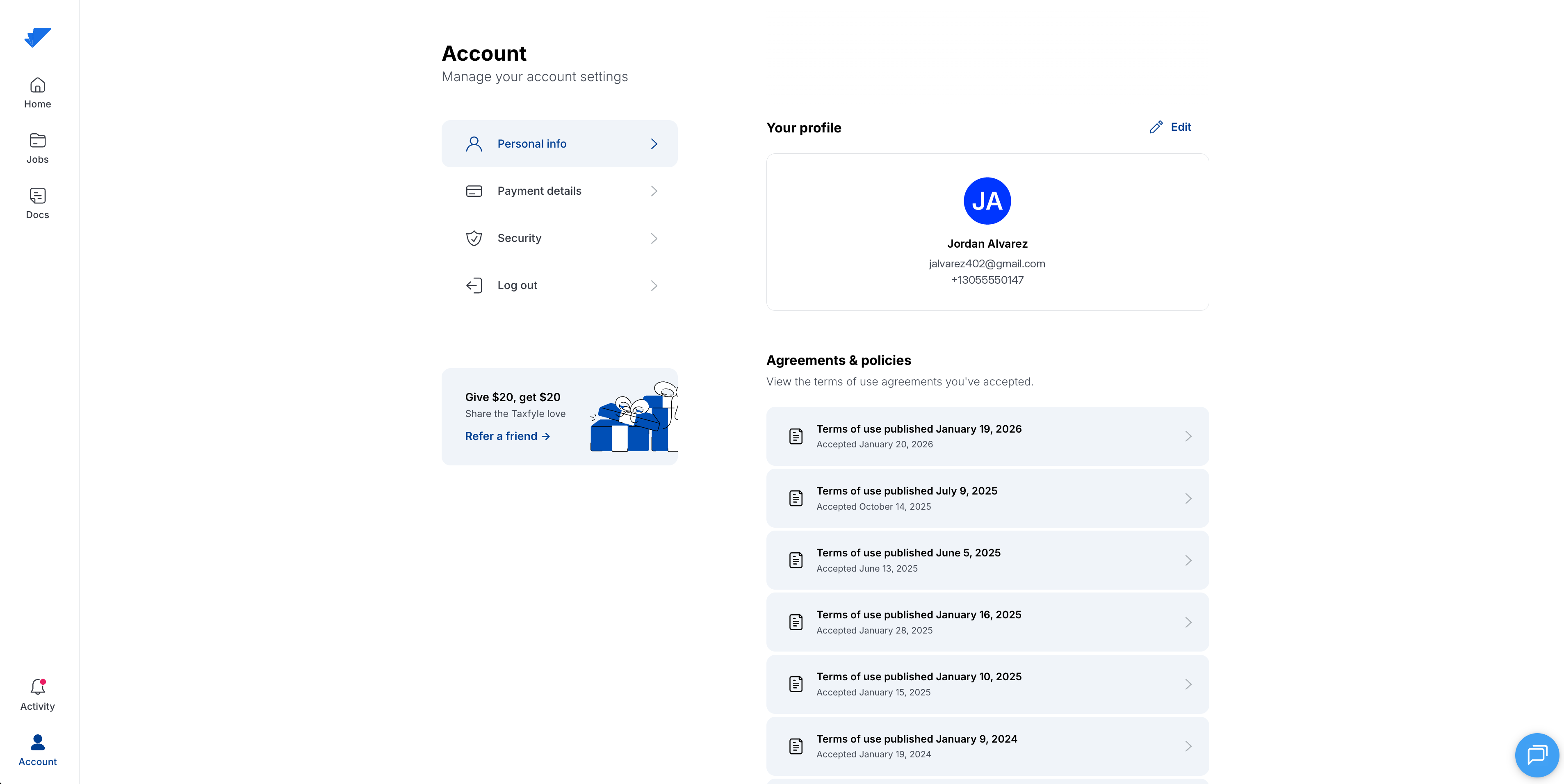Click the name Jordan Alvarez
Image resolution: width=1564 pixels, height=784 pixels.
tap(987, 244)
